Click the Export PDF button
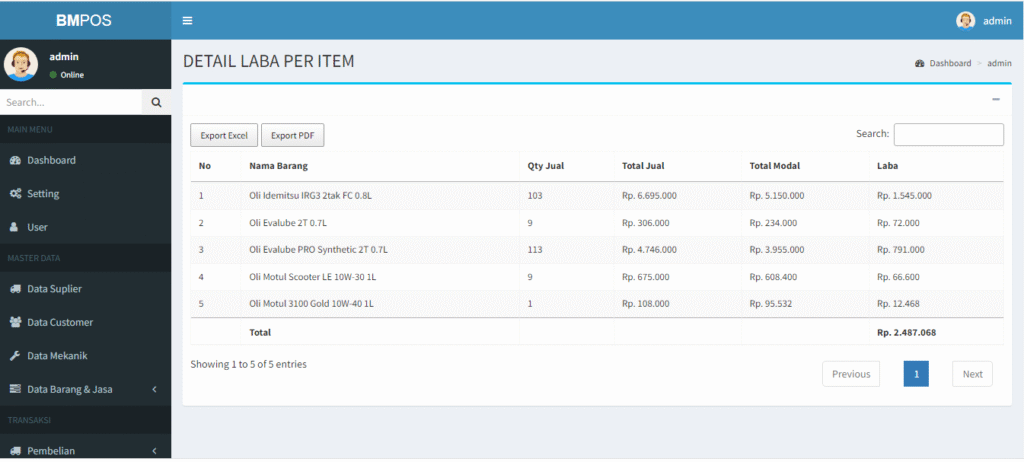Image resolution: width=1024 pixels, height=462 pixels. pyautogui.click(x=292, y=135)
